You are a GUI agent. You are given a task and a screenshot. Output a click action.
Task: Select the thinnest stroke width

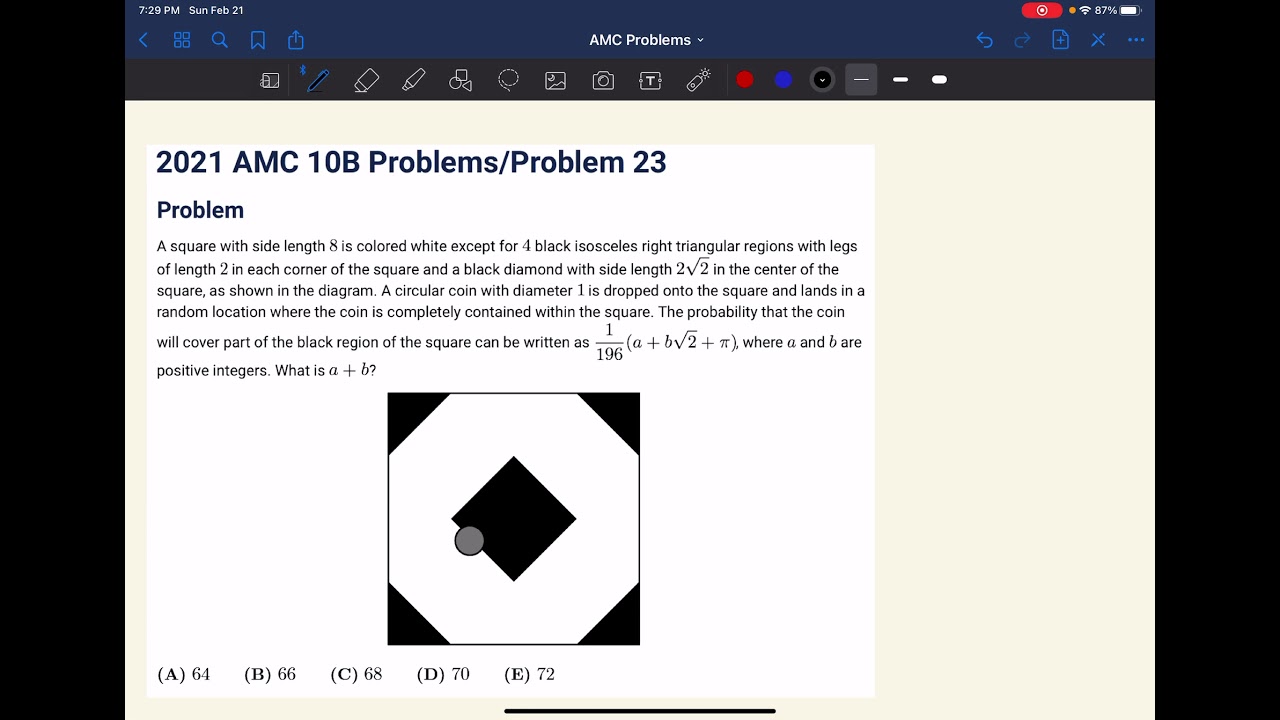tap(861, 79)
